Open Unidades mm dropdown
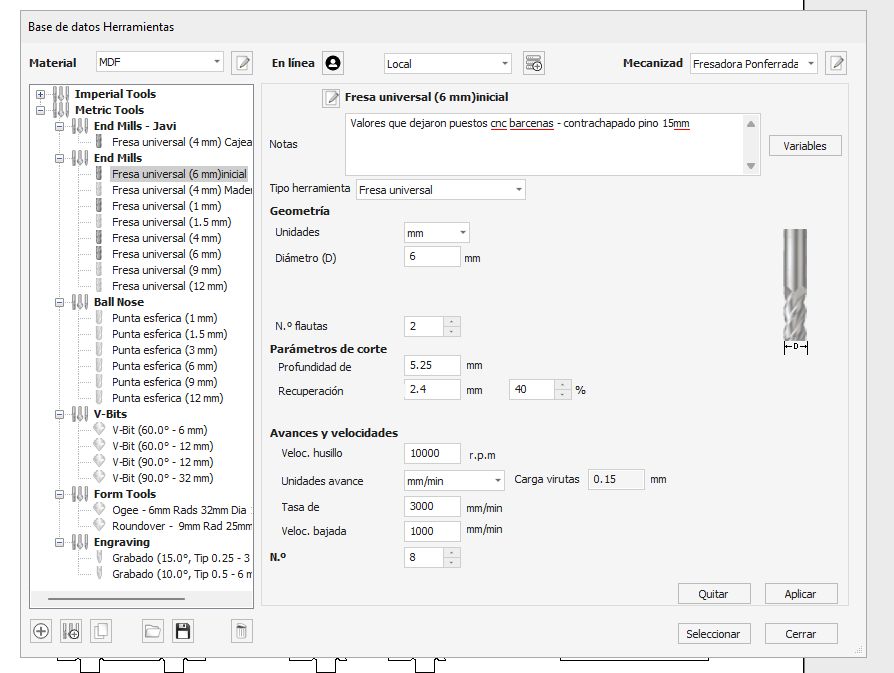Screen dimensions: 894x673 (x=437, y=233)
